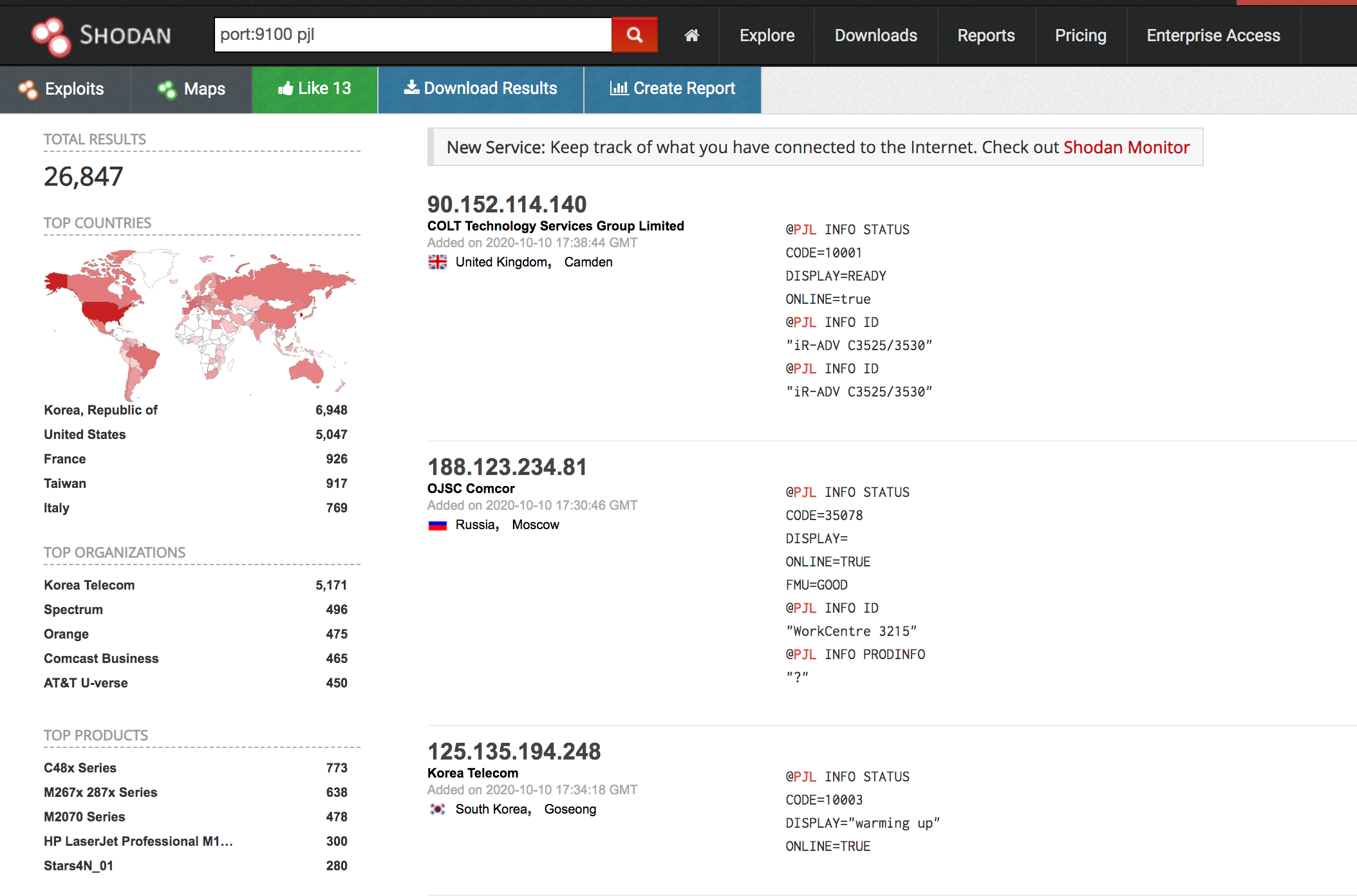Open the Reports navigation tab
The width and height of the screenshot is (1357, 896).
tap(986, 35)
